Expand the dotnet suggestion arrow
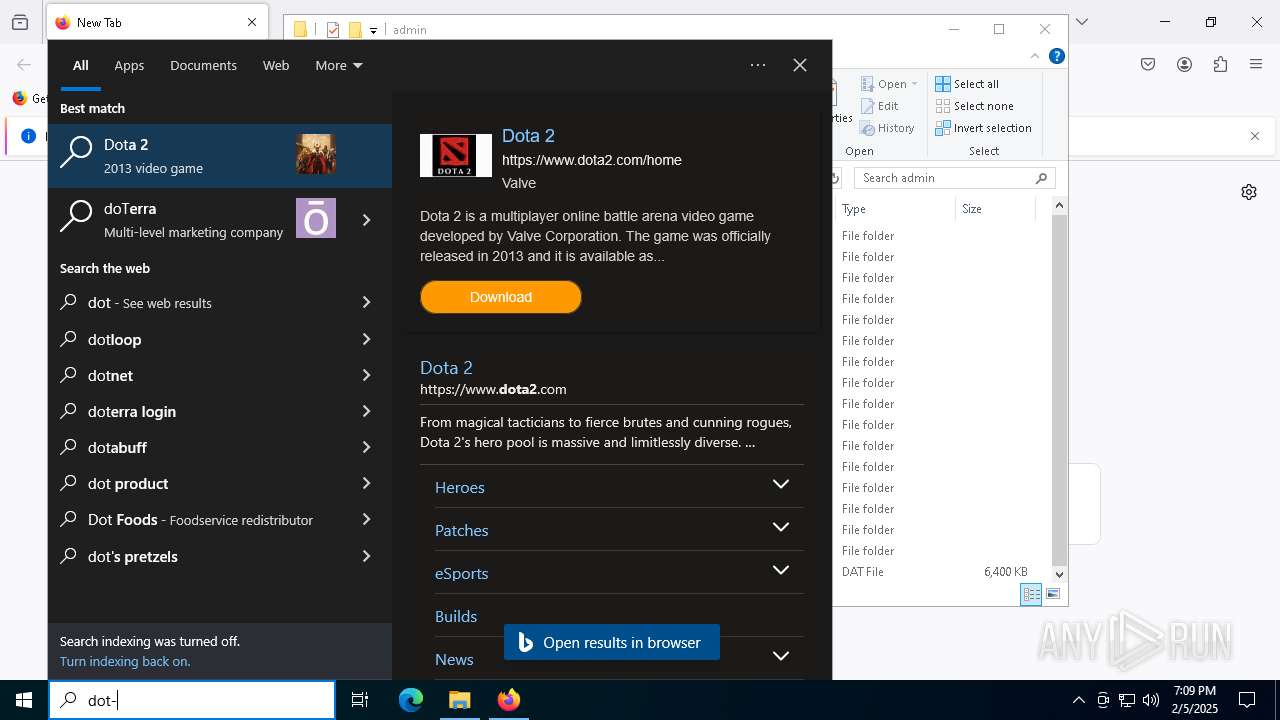This screenshot has height=720, width=1280. (x=366, y=375)
